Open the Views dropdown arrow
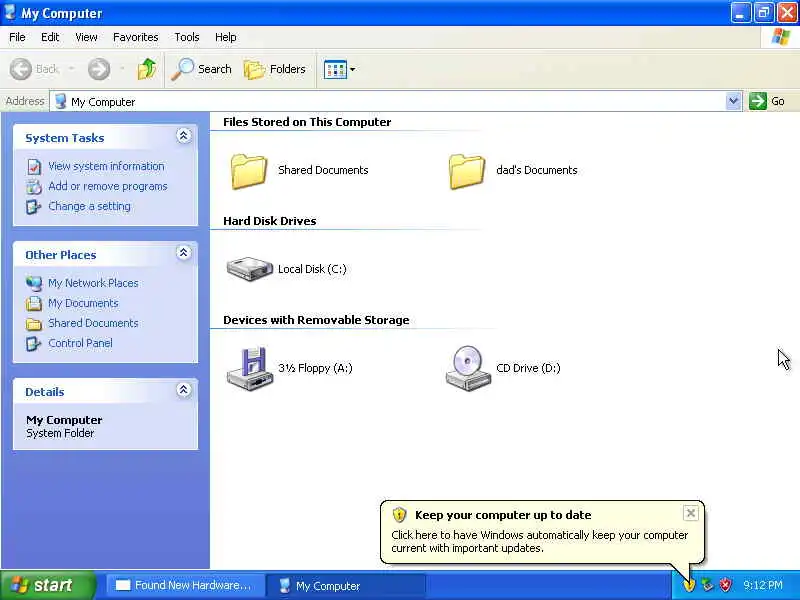The image size is (800, 600). (353, 69)
